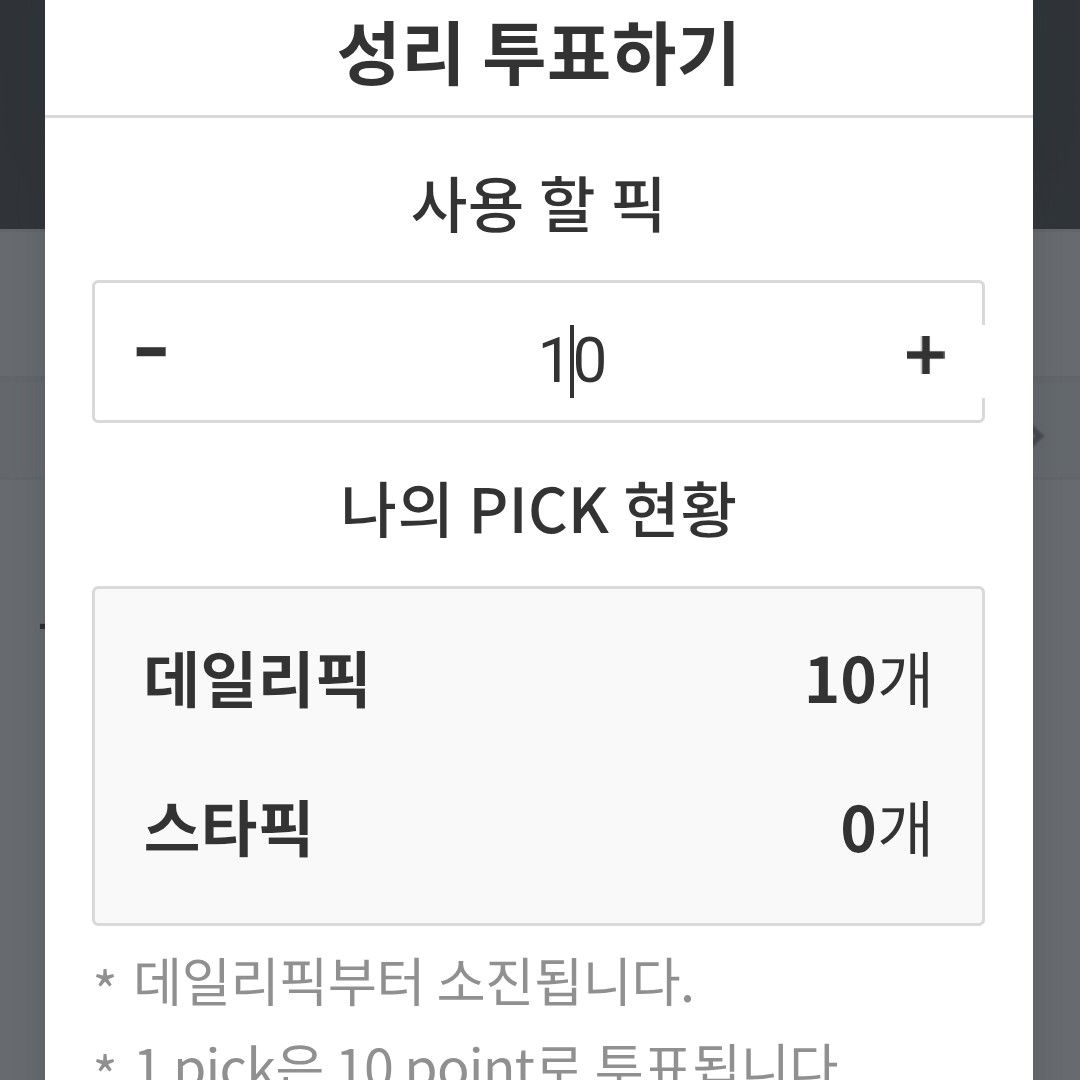Tap the dark header strip at top left
The image size is (1080, 1080).
[21, 110]
